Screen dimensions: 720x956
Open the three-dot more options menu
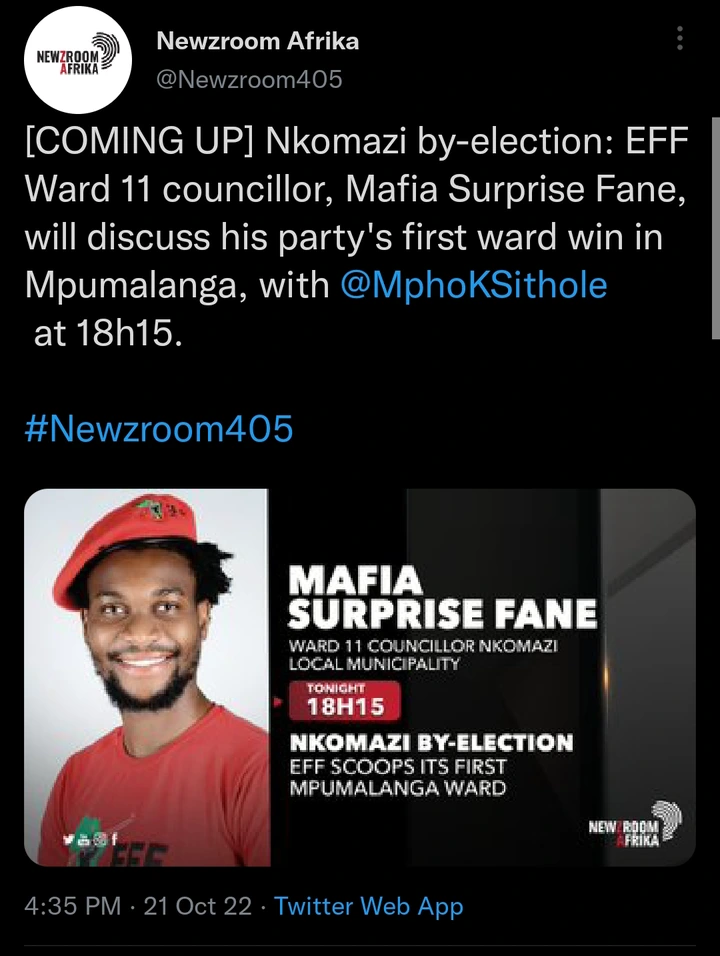(680, 38)
